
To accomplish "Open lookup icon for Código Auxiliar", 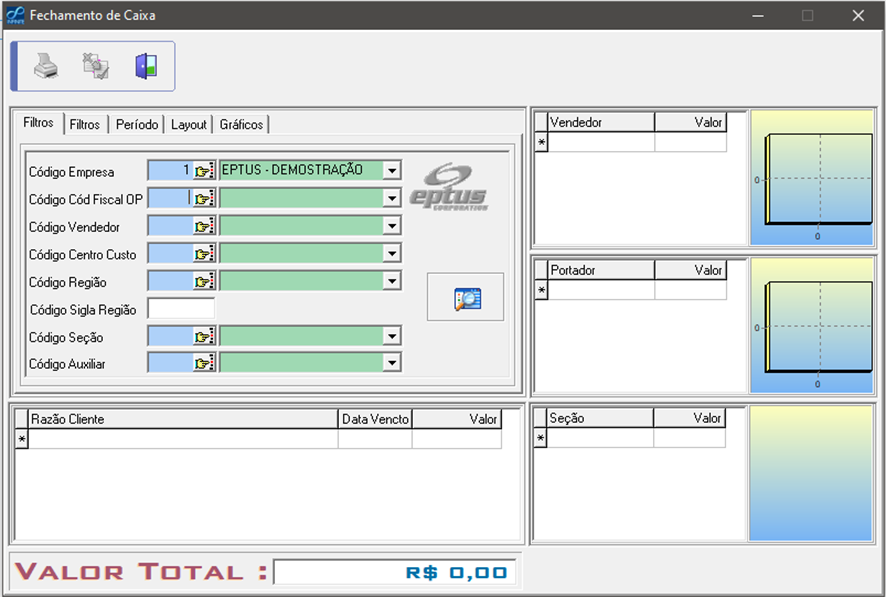I will (x=205, y=364).
